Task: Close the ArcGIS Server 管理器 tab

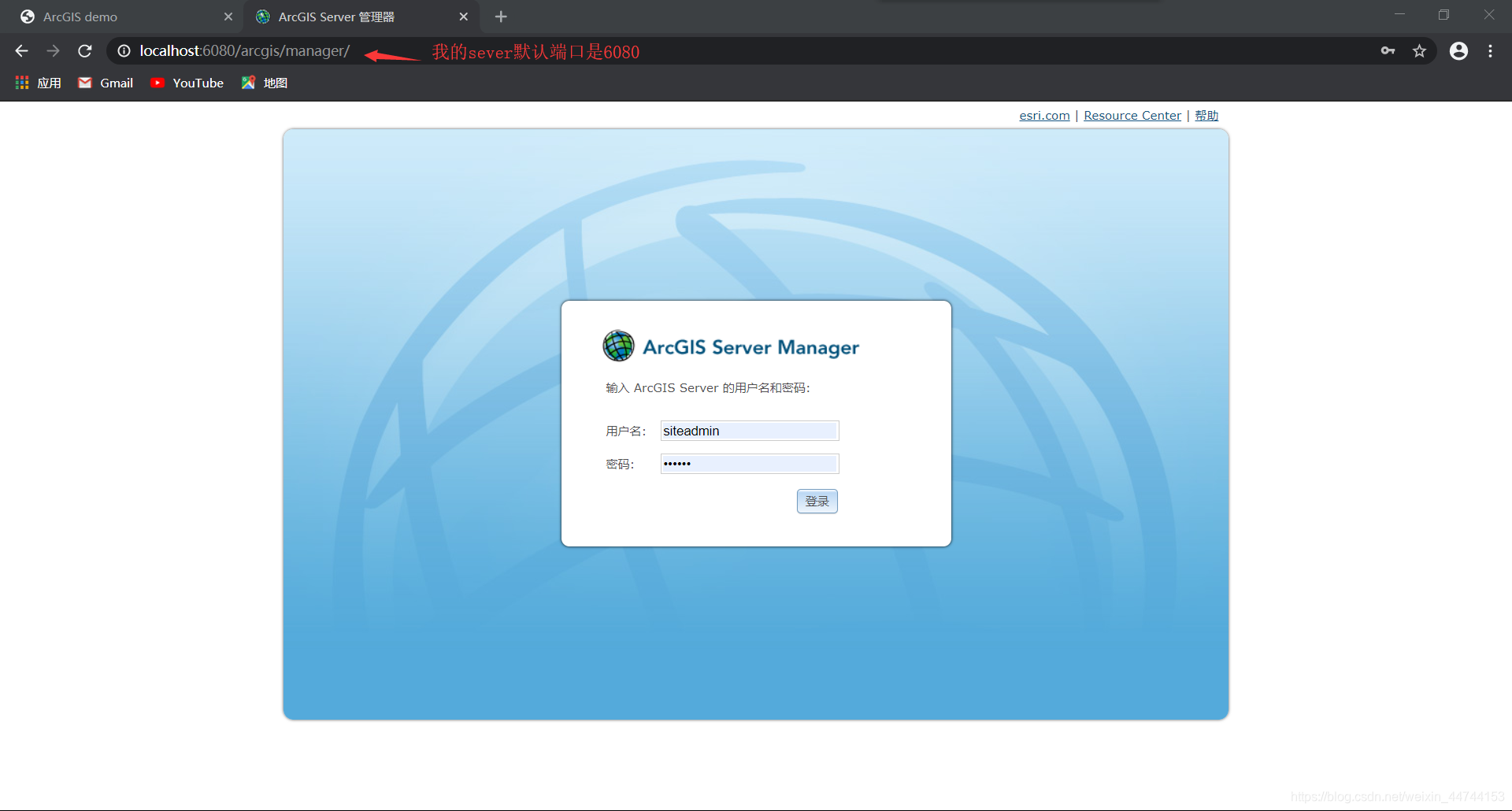Action: point(463,17)
